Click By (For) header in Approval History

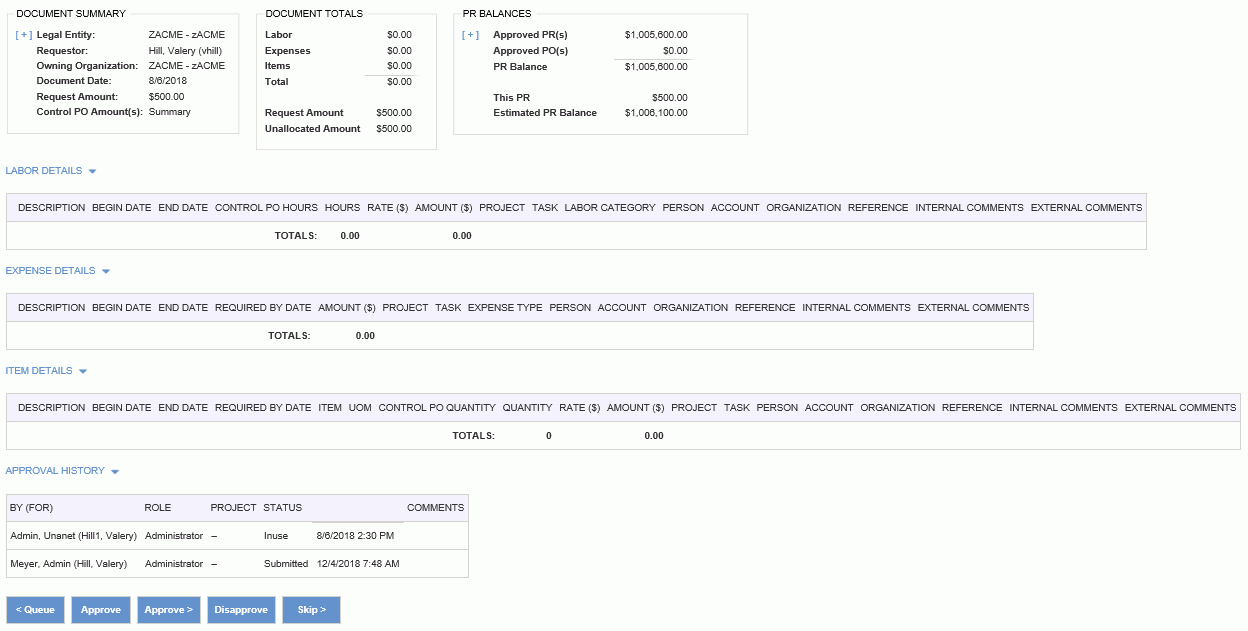click(30, 508)
